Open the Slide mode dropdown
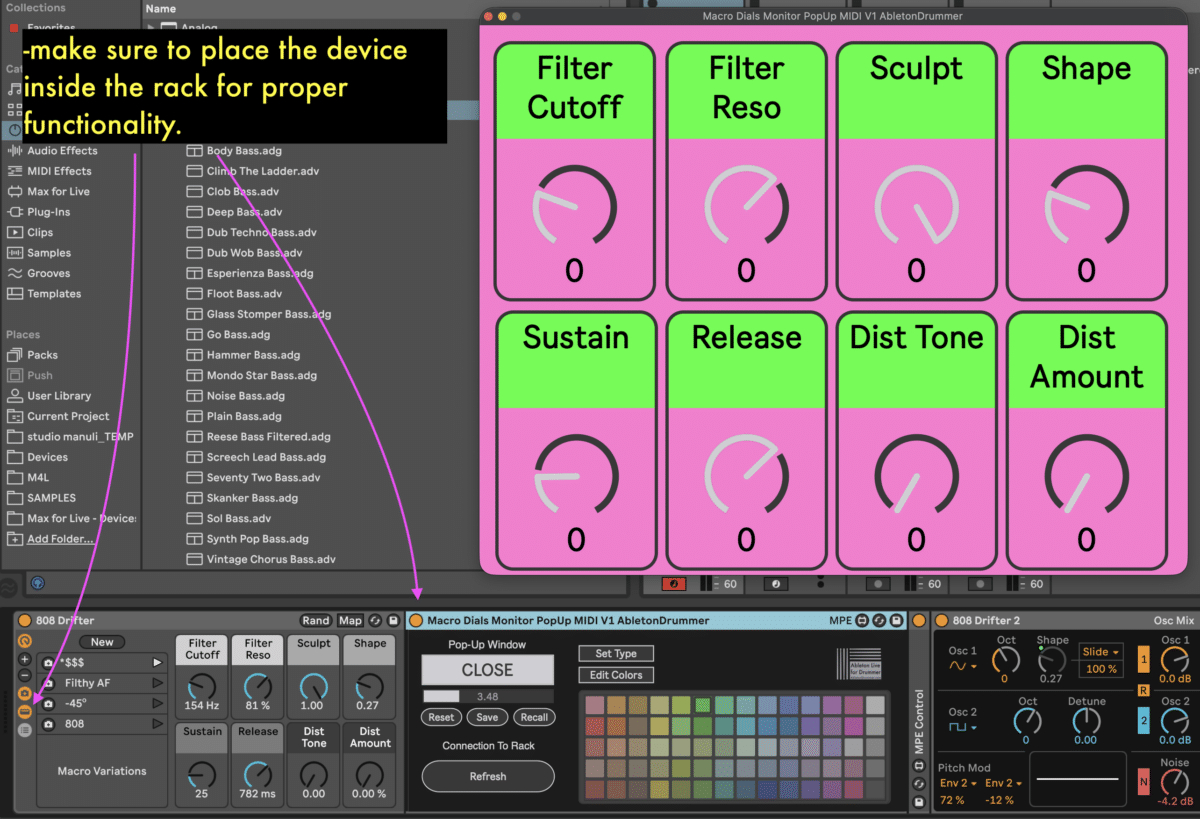The height and width of the screenshot is (819, 1200). pyautogui.click(x=1100, y=652)
